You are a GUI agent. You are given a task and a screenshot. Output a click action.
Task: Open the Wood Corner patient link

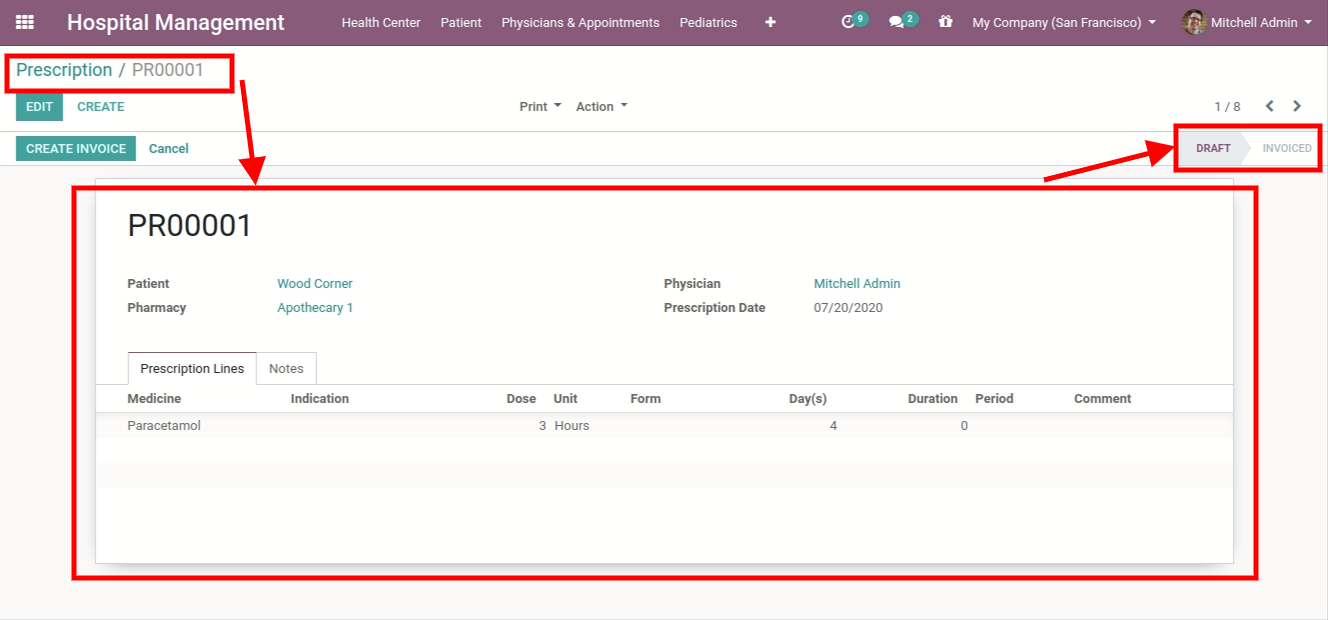coord(315,284)
